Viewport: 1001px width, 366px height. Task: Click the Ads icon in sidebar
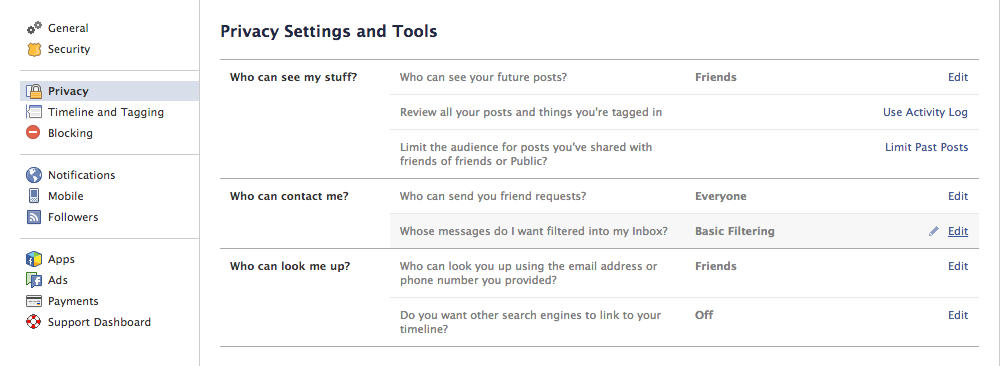tap(34, 280)
